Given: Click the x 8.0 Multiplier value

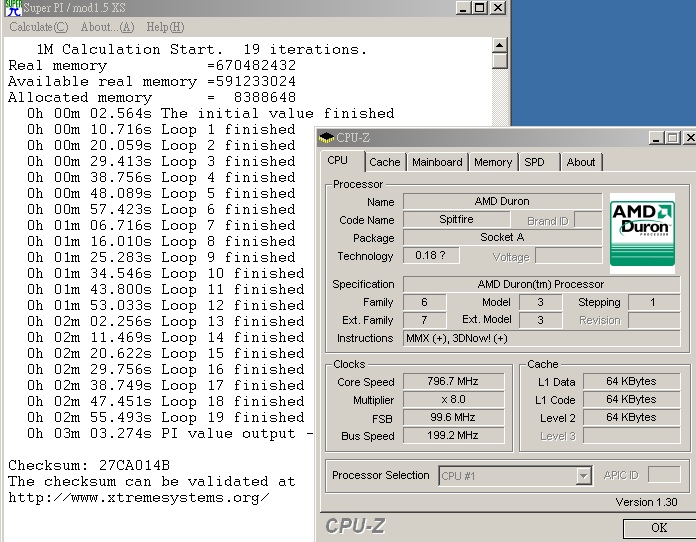Looking at the screenshot, I should [453, 400].
